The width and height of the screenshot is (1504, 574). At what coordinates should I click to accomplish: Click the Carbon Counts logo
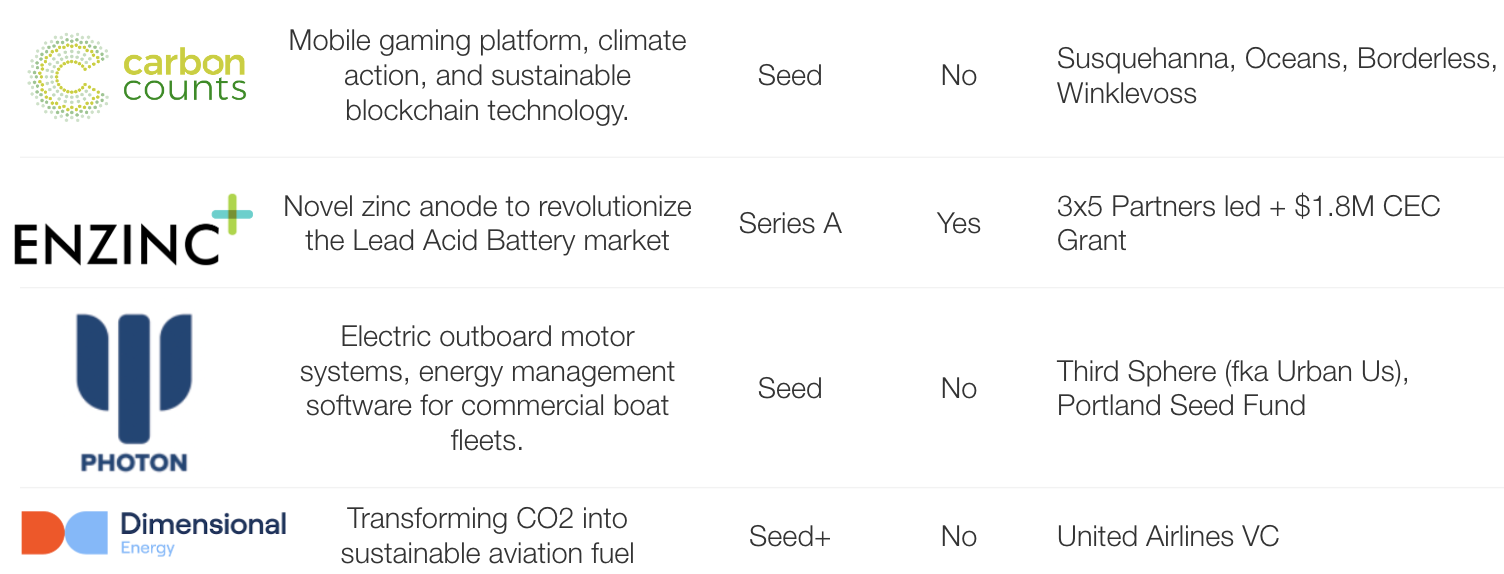[137, 77]
